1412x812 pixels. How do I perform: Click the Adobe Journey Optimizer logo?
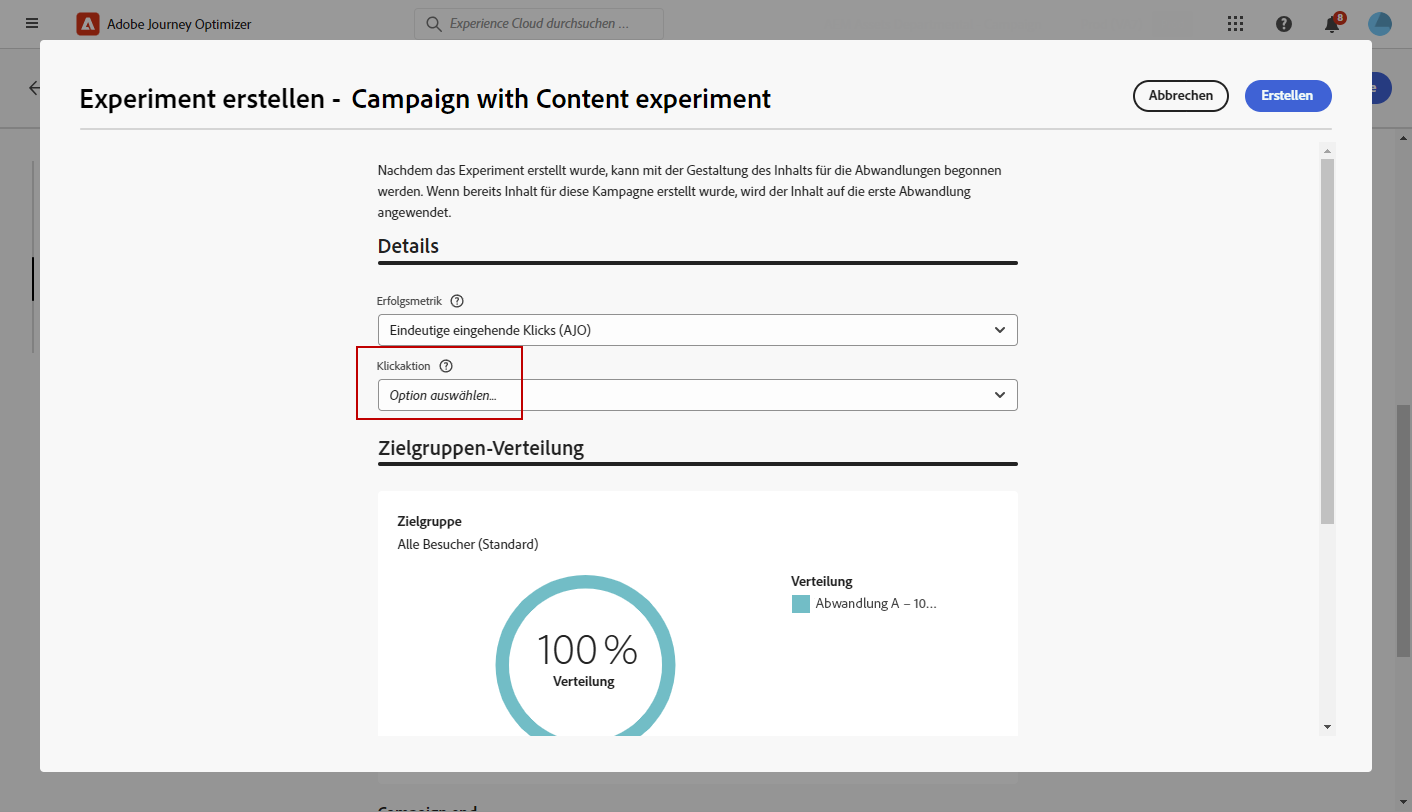[88, 24]
